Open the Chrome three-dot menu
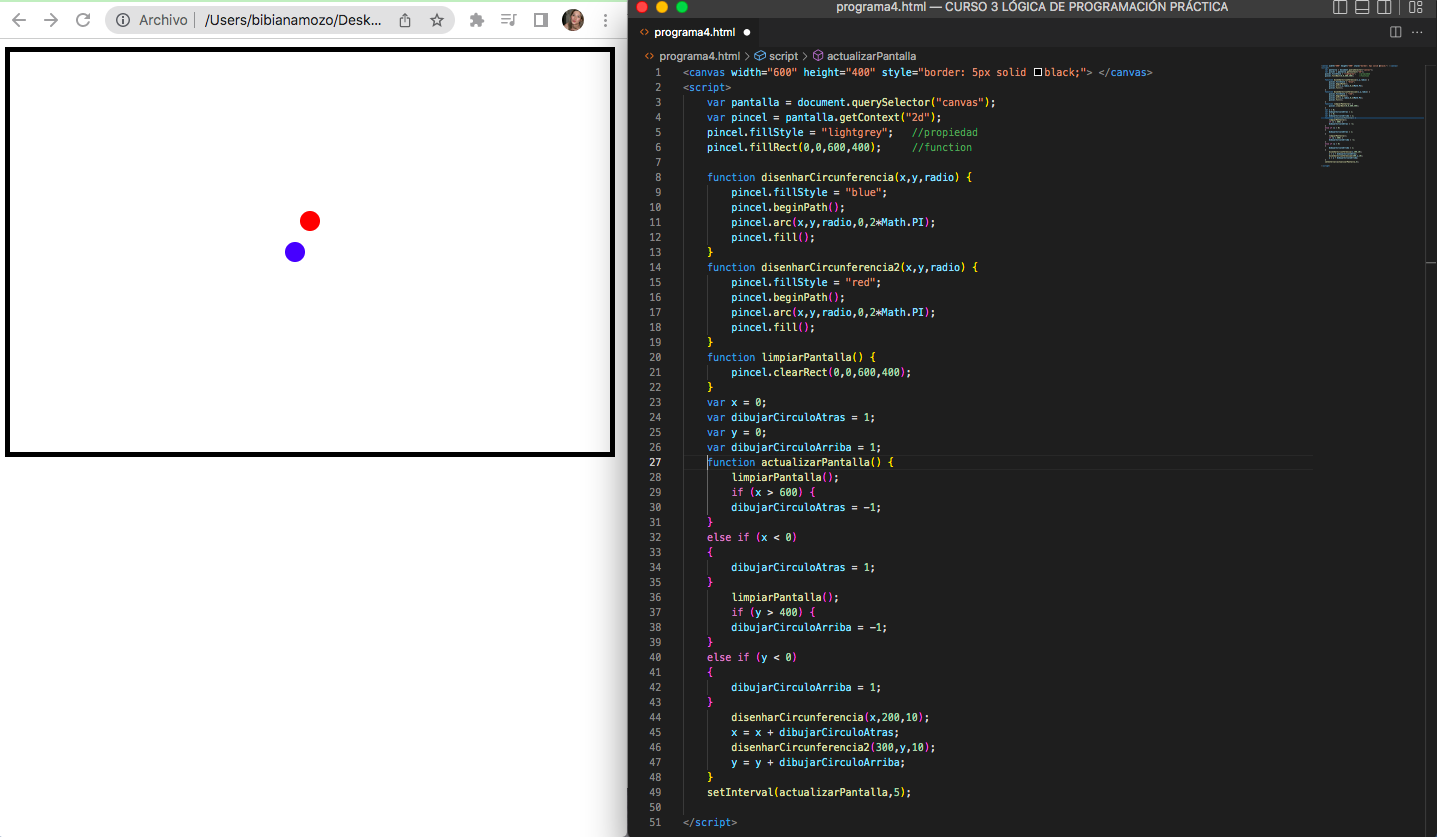1437x837 pixels. [605, 20]
